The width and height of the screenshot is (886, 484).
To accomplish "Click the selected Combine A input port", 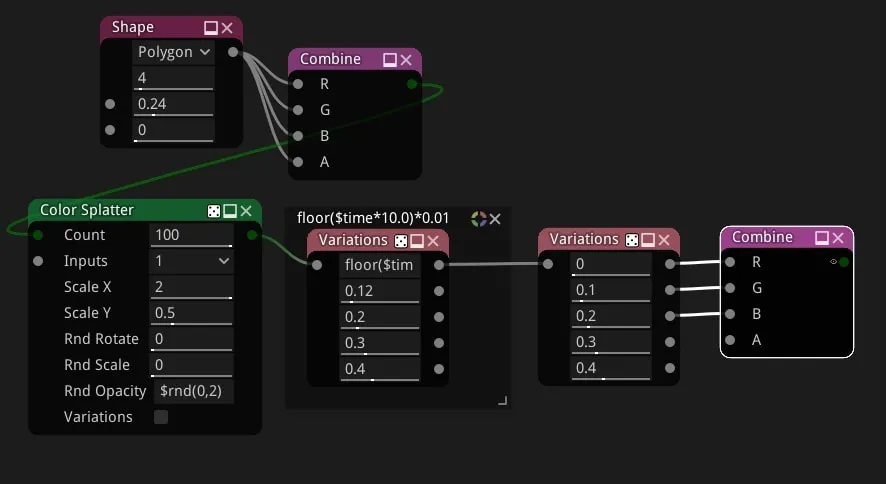I will pyautogui.click(x=730, y=340).
